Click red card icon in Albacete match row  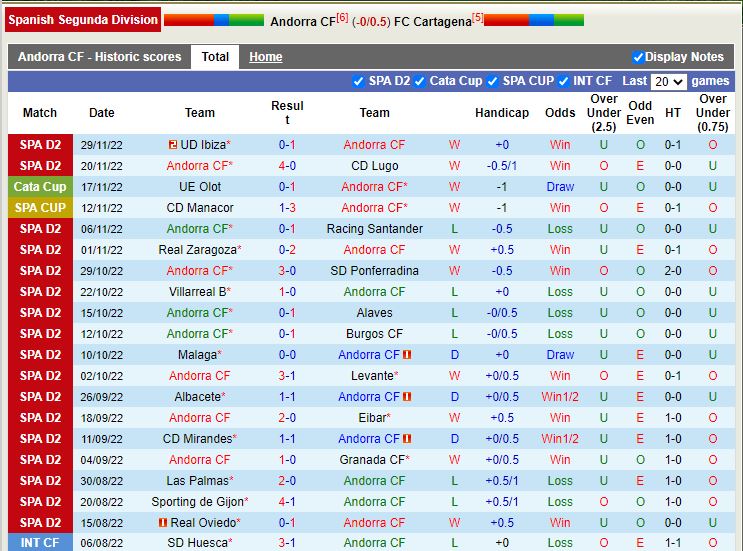point(407,397)
